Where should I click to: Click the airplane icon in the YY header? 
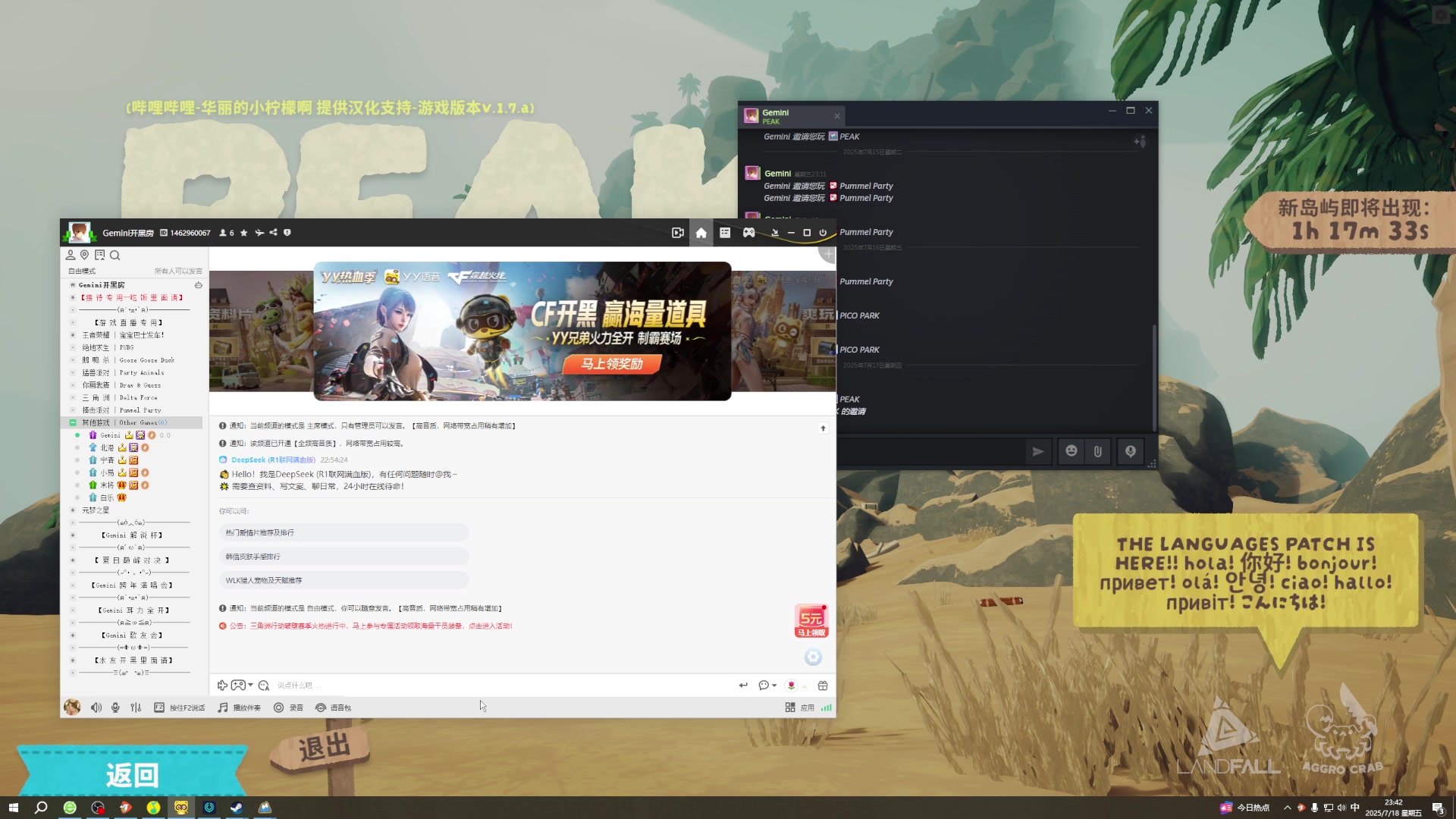(259, 233)
